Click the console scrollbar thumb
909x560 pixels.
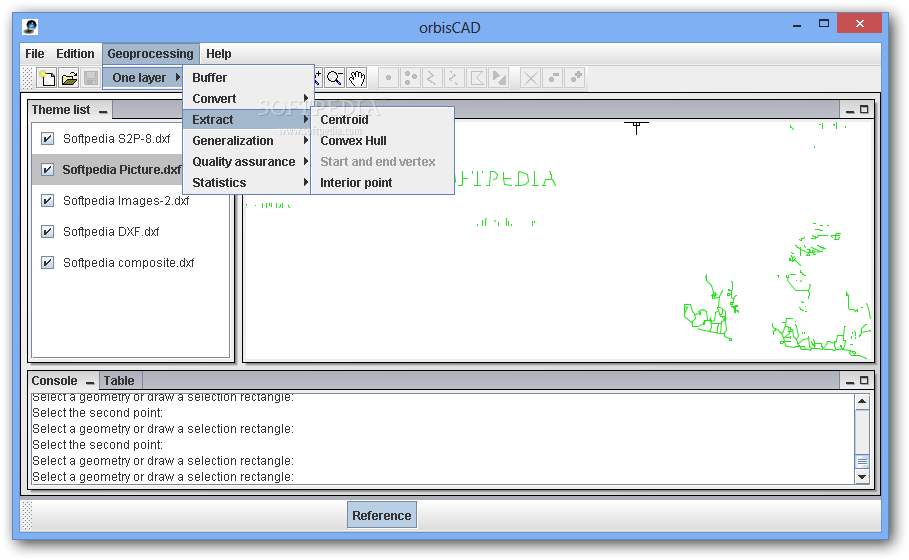(862, 461)
